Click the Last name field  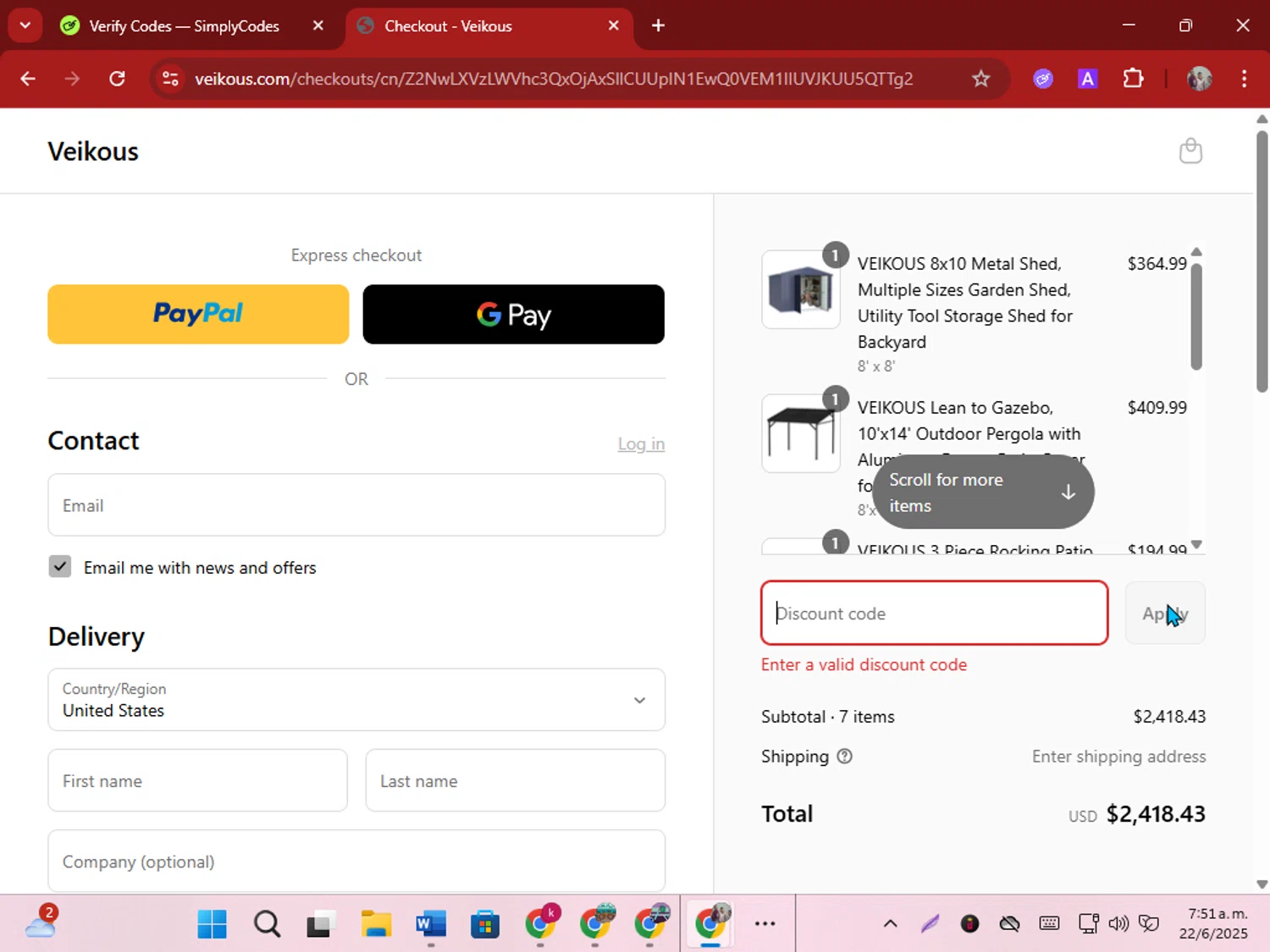click(x=516, y=780)
